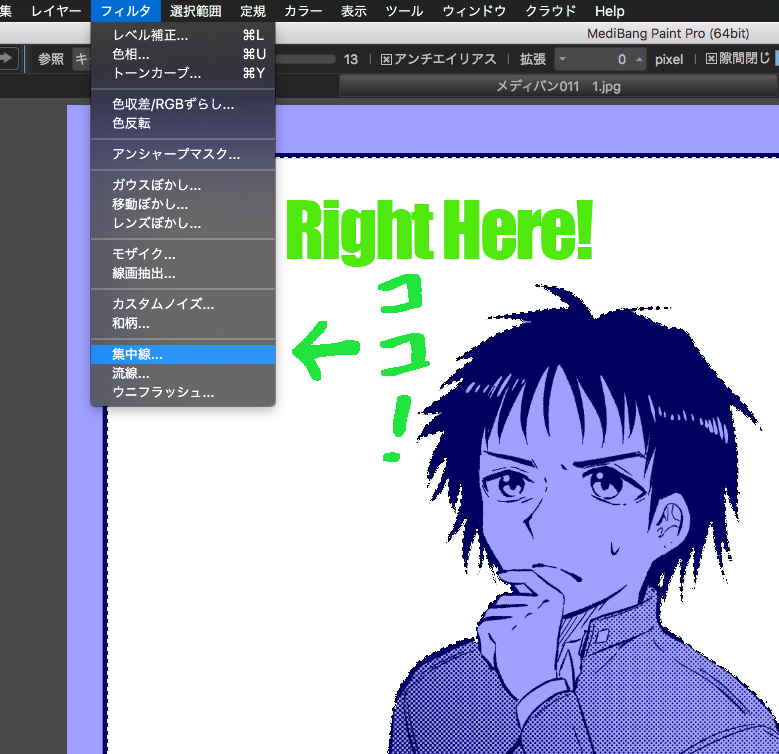Choose 移動ぼかし... filter
Viewport: 779px width, 754px height.
(x=183, y=204)
